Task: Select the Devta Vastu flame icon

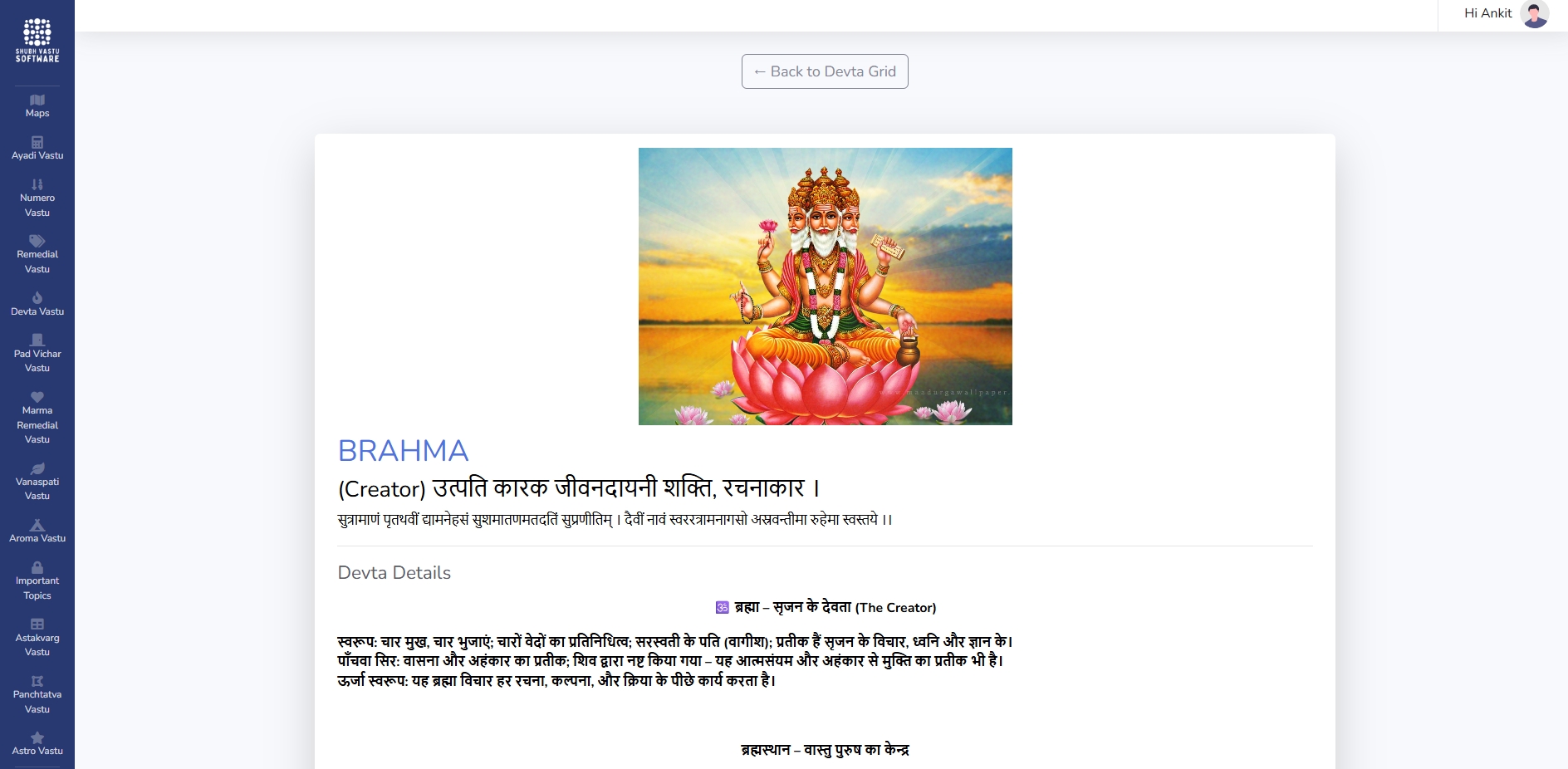Action: tap(37, 297)
